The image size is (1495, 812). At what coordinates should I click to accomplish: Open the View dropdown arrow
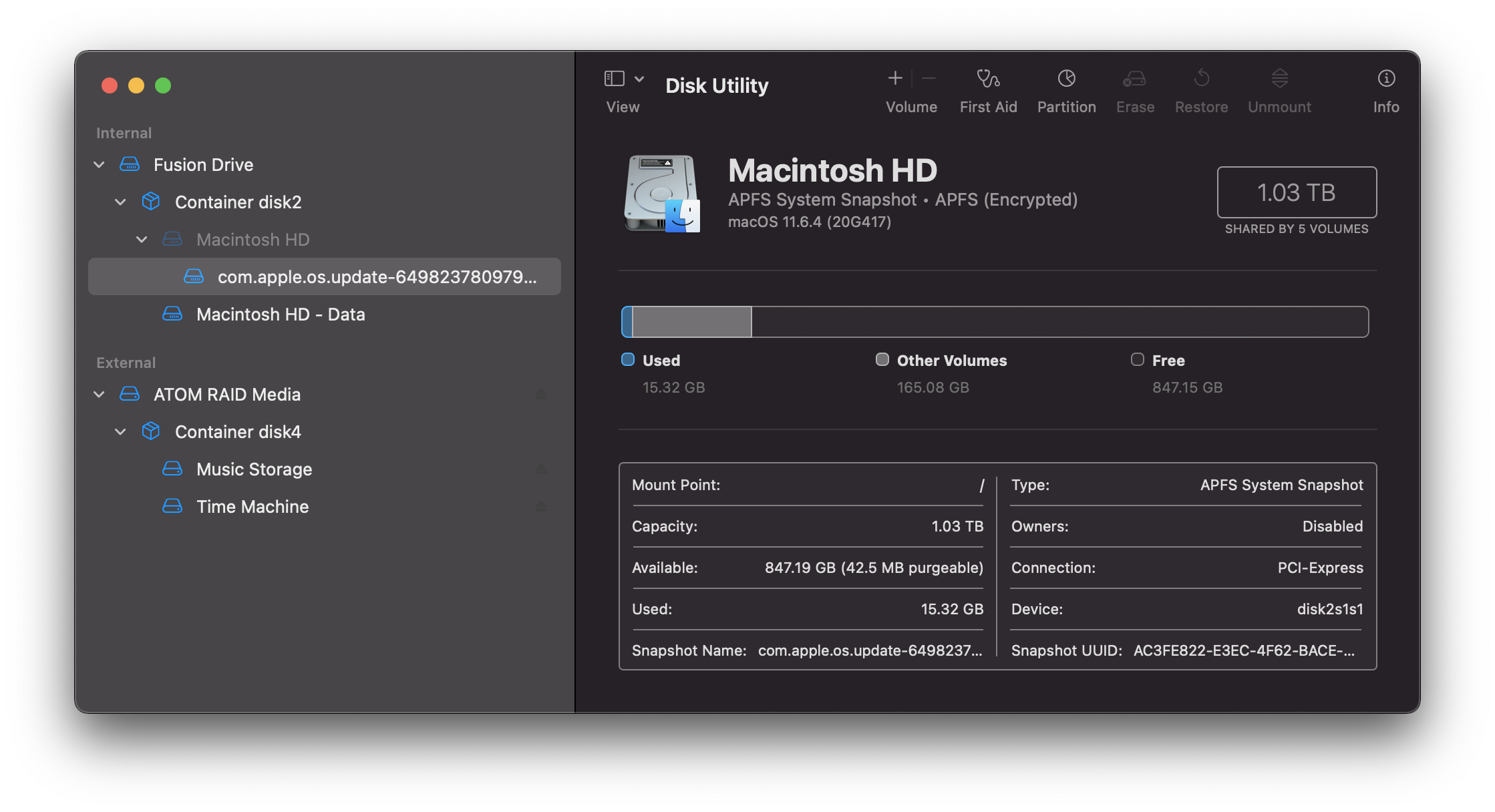[639, 79]
